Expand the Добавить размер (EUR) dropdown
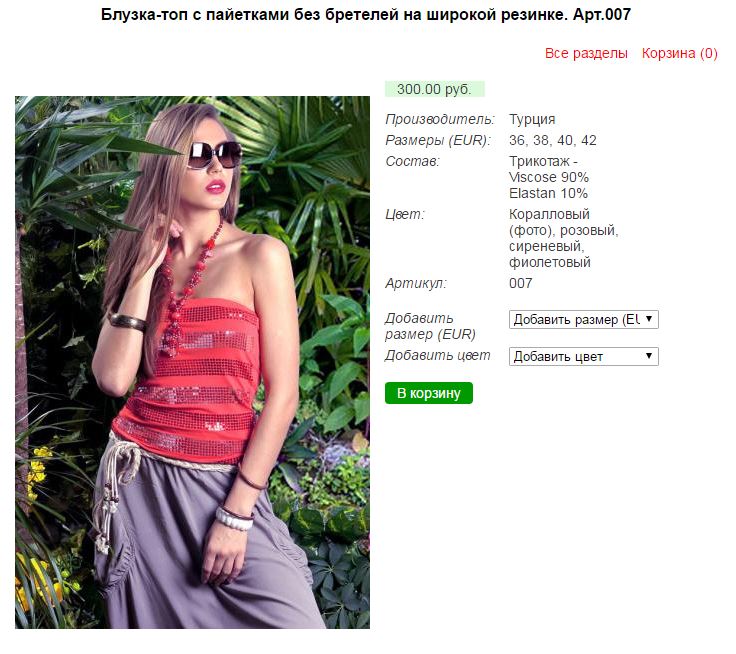This screenshot has height=654, width=736. point(583,319)
